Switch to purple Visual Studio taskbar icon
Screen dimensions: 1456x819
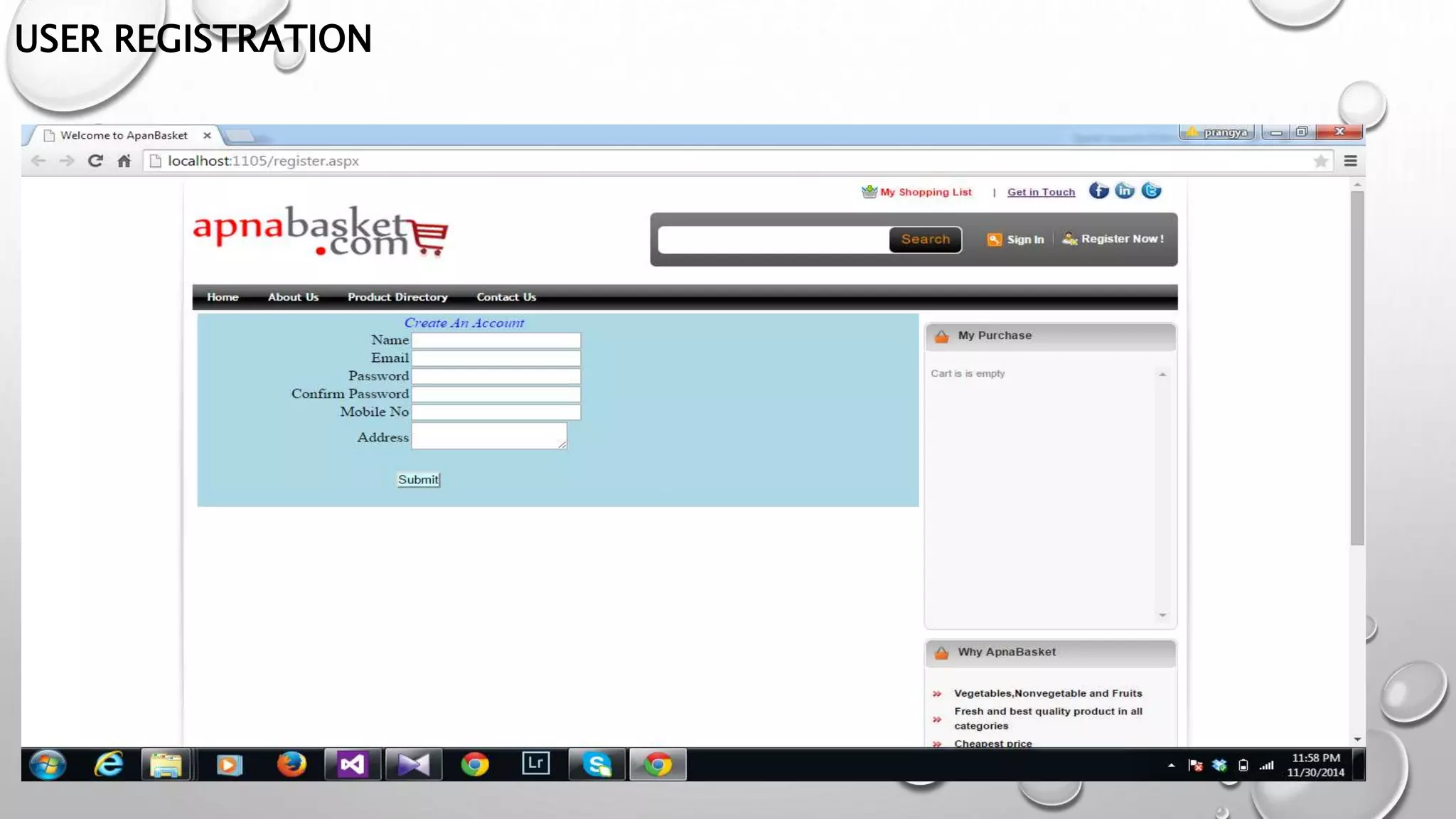[353, 765]
